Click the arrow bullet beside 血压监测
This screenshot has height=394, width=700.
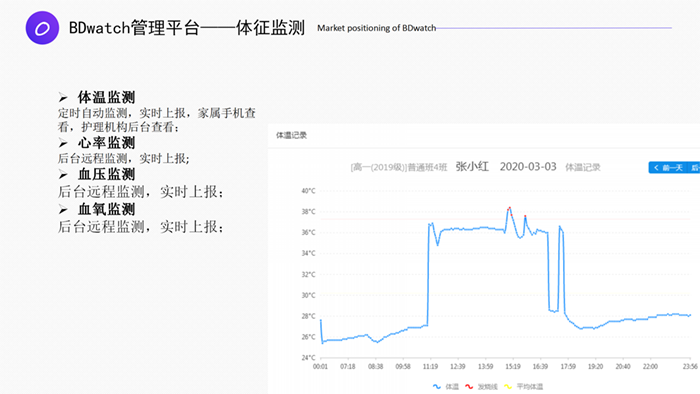point(63,174)
